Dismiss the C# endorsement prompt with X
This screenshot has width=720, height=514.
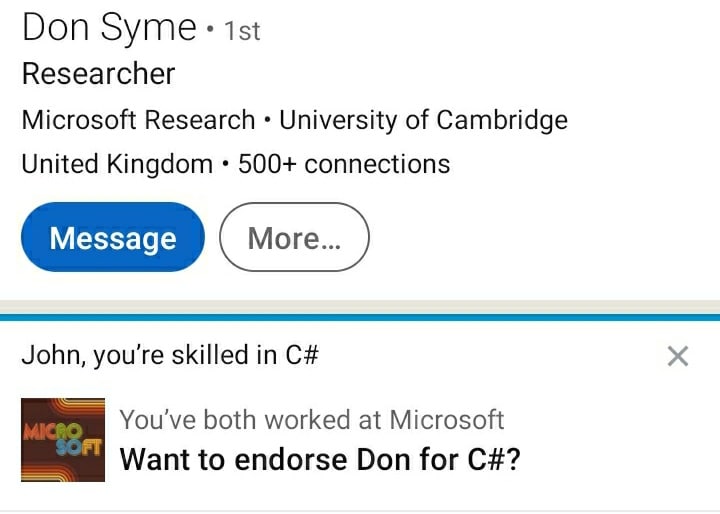tap(678, 356)
